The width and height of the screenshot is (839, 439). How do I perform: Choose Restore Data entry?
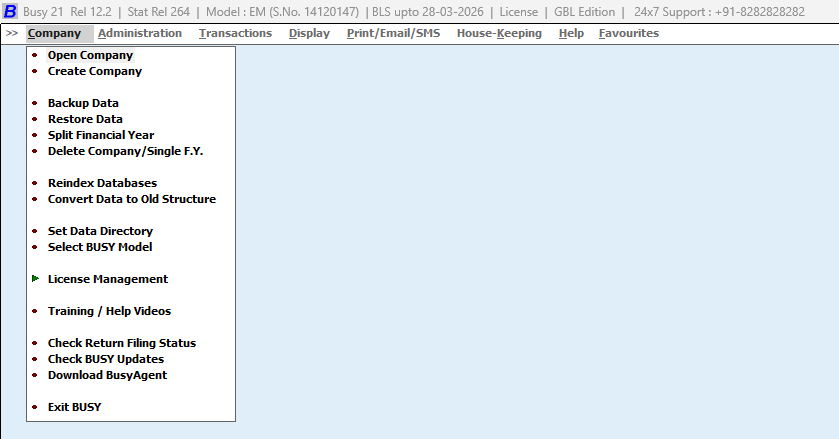tap(85, 119)
